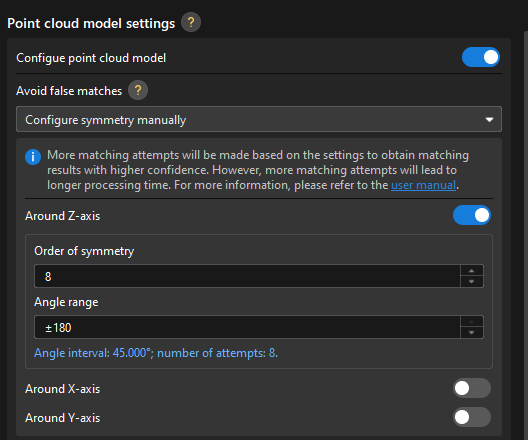Image resolution: width=528 pixels, height=440 pixels.
Task: Click the blue info icon beside the message
Action: pos(33,157)
